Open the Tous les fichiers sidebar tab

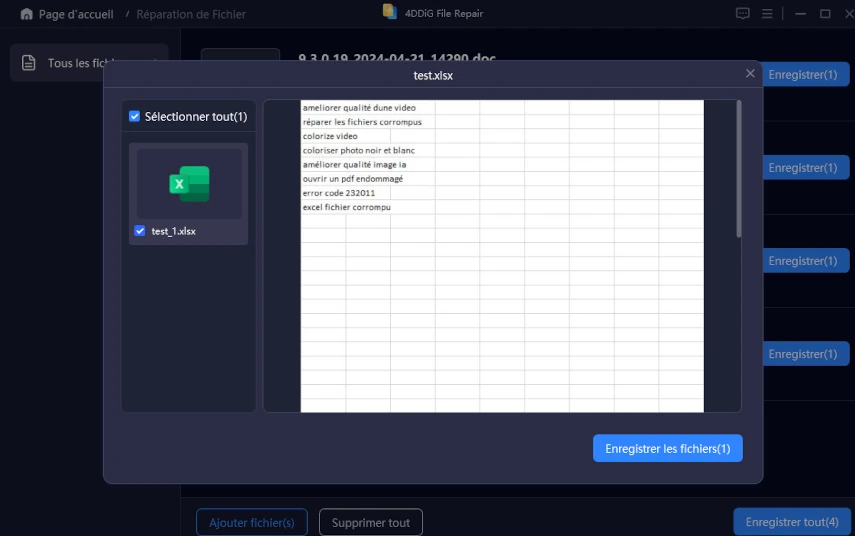coord(80,63)
